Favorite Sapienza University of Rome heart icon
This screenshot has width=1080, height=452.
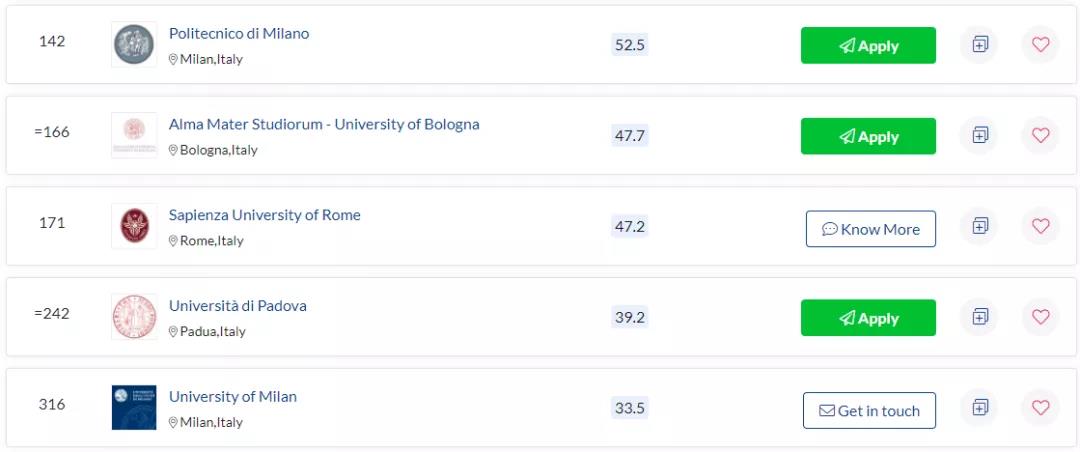(1040, 226)
